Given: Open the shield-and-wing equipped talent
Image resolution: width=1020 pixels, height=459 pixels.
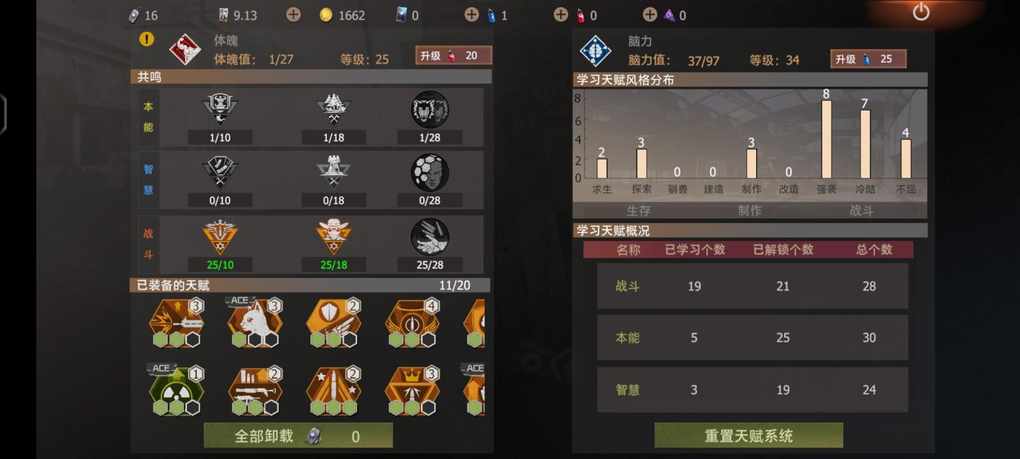Looking at the screenshot, I should coord(334,321).
